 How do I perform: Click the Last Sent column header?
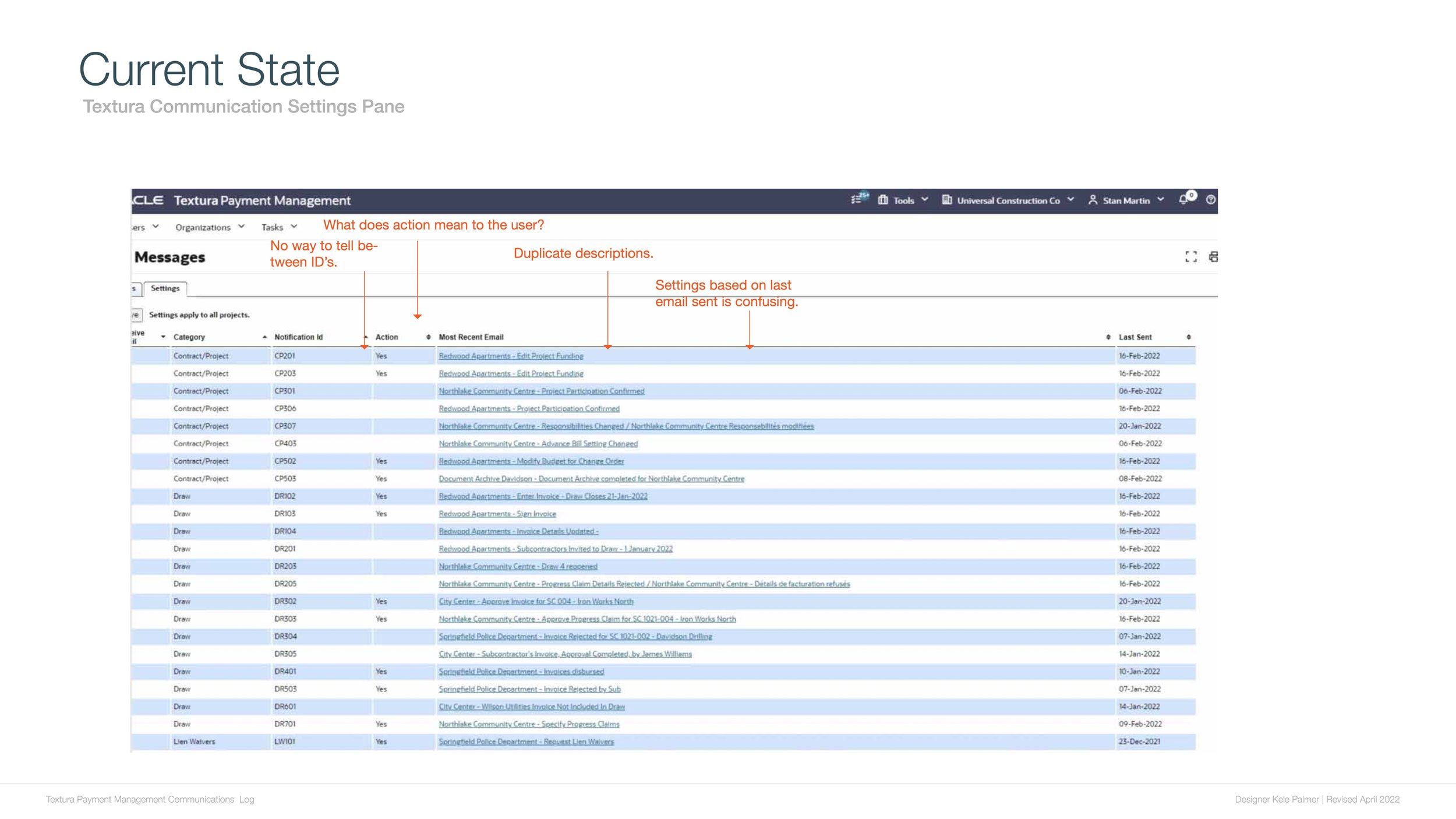point(1135,337)
